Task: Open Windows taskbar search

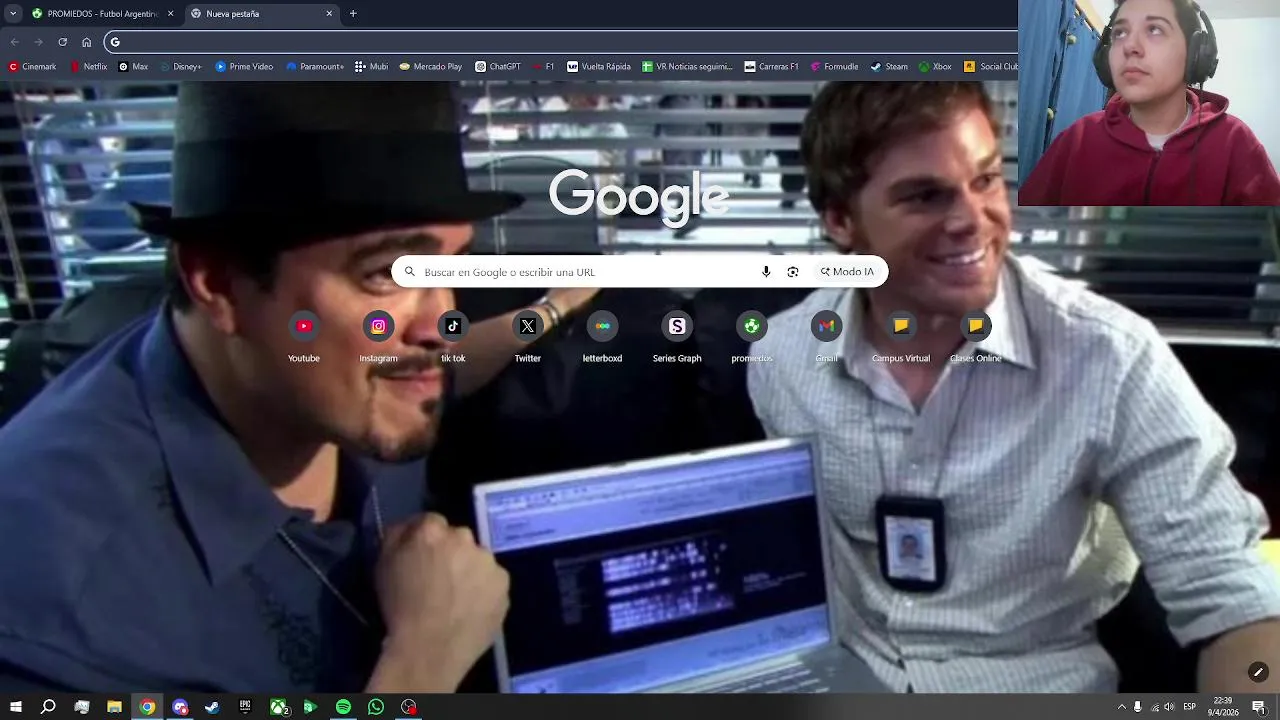Action: pyautogui.click(x=48, y=707)
